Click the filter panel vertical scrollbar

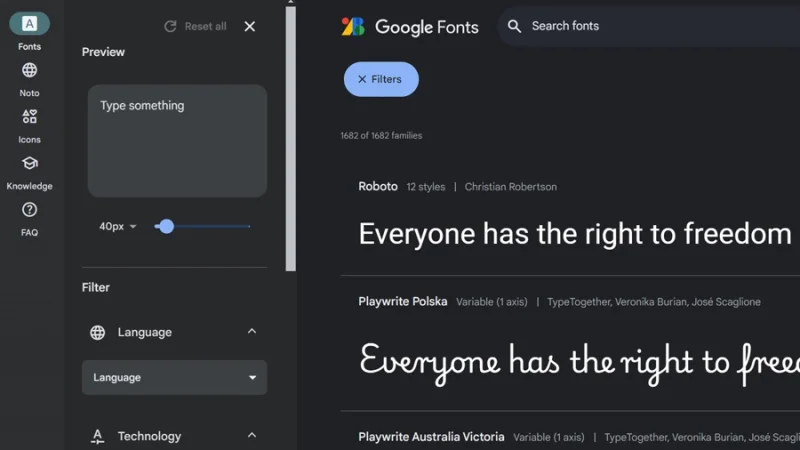[x=291, y=138]
